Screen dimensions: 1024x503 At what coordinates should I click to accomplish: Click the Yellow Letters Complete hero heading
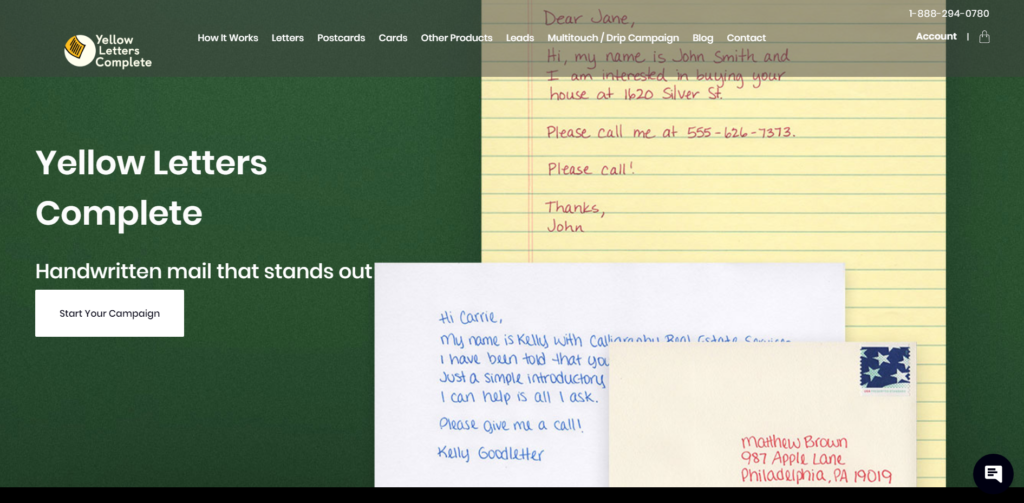151,187
